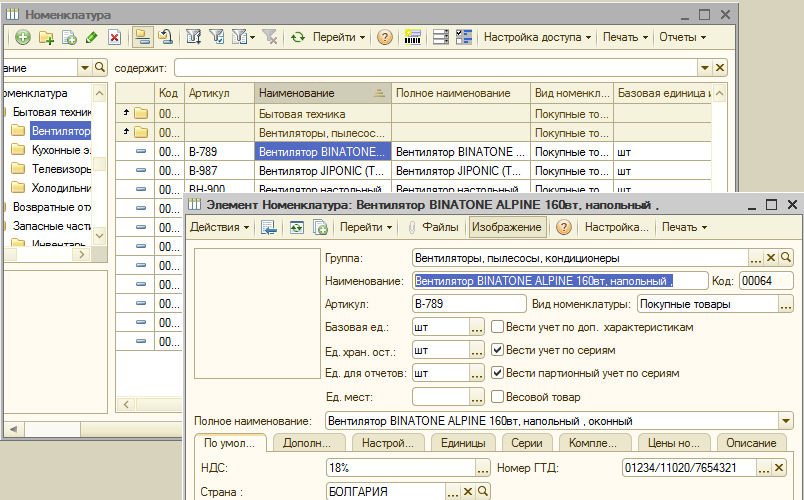Viewport: 804px width, 500px height.
Task: Select the B-987 Вентилятор JIPONIC row
Action: point(413,171)
